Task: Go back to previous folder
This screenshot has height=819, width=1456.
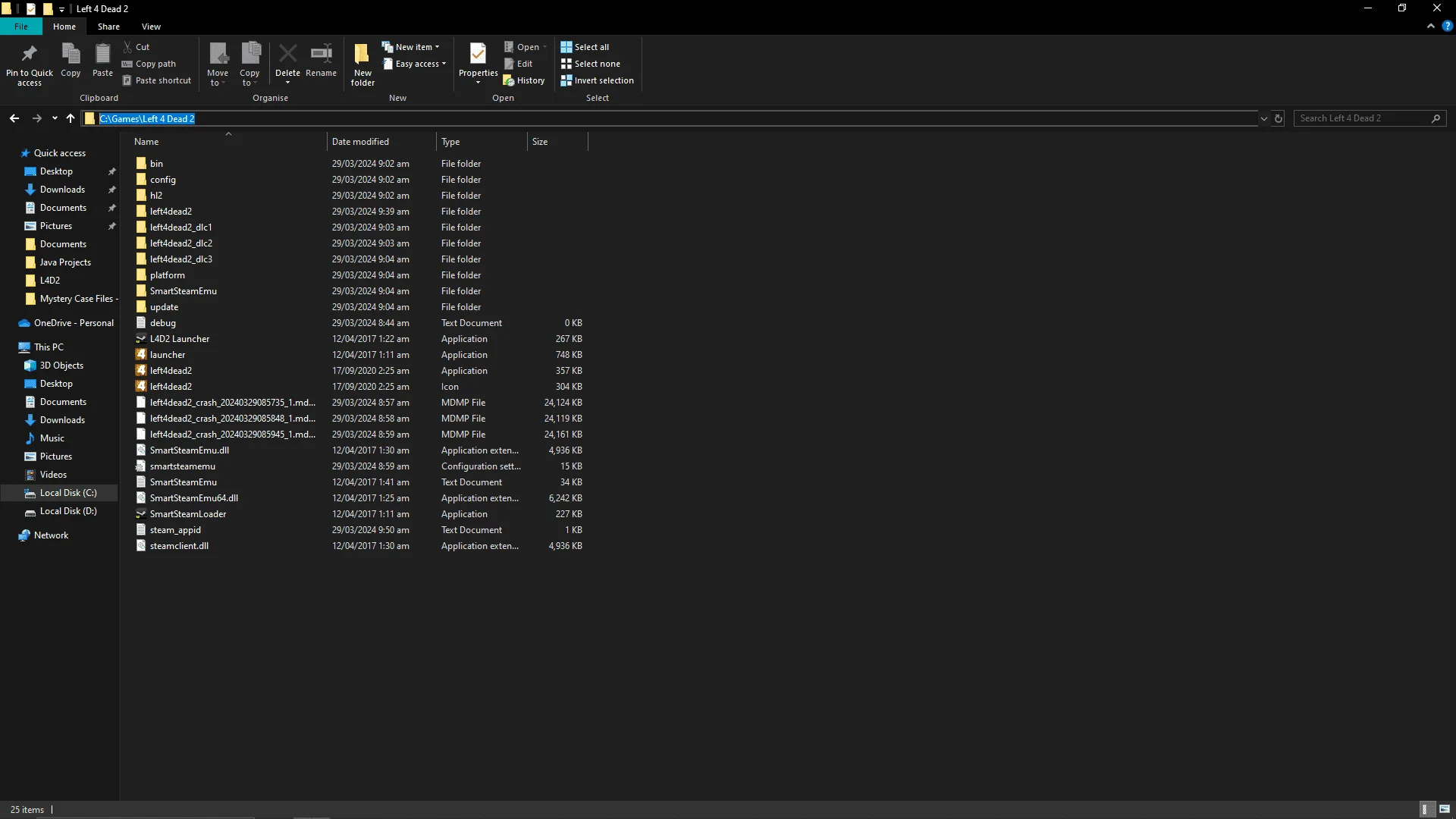Action: pyautogui.click(x=14, y=118)
